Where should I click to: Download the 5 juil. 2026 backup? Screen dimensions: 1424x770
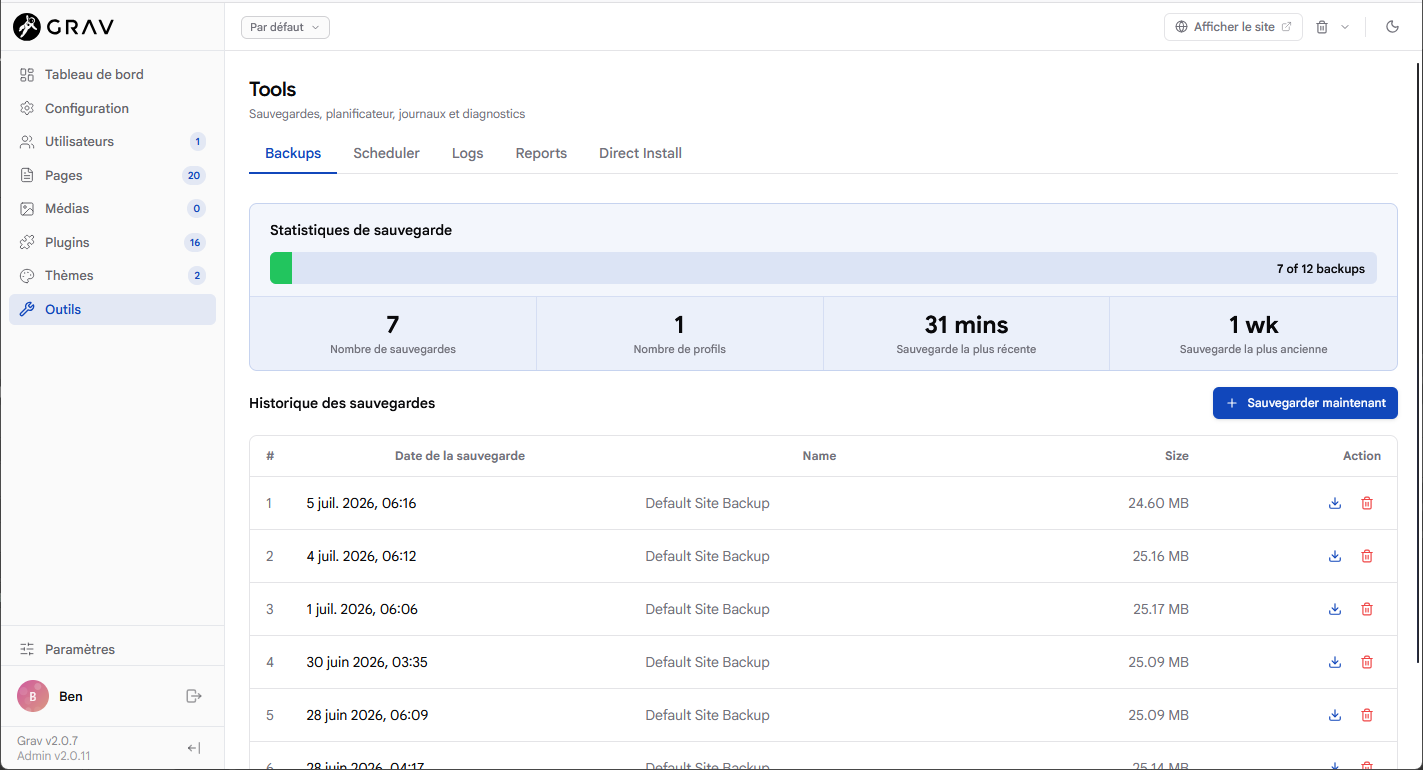tap(1334, 503)
